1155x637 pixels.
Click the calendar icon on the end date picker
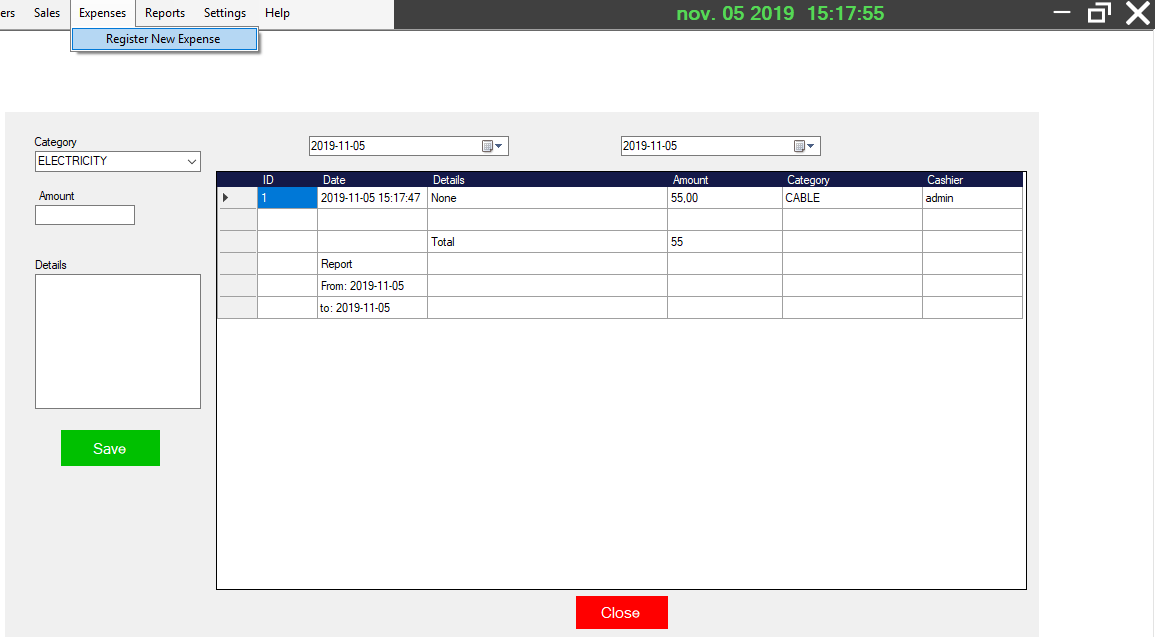pyautogui.click(x=800, y=145)
